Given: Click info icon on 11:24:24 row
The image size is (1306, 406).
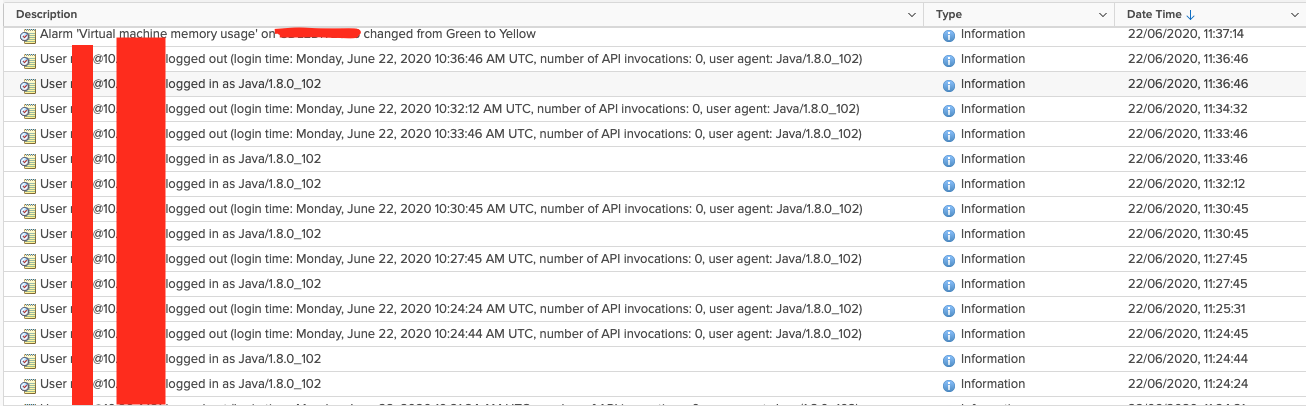Looking at the screenshot, I should click(x=949, y=385).
